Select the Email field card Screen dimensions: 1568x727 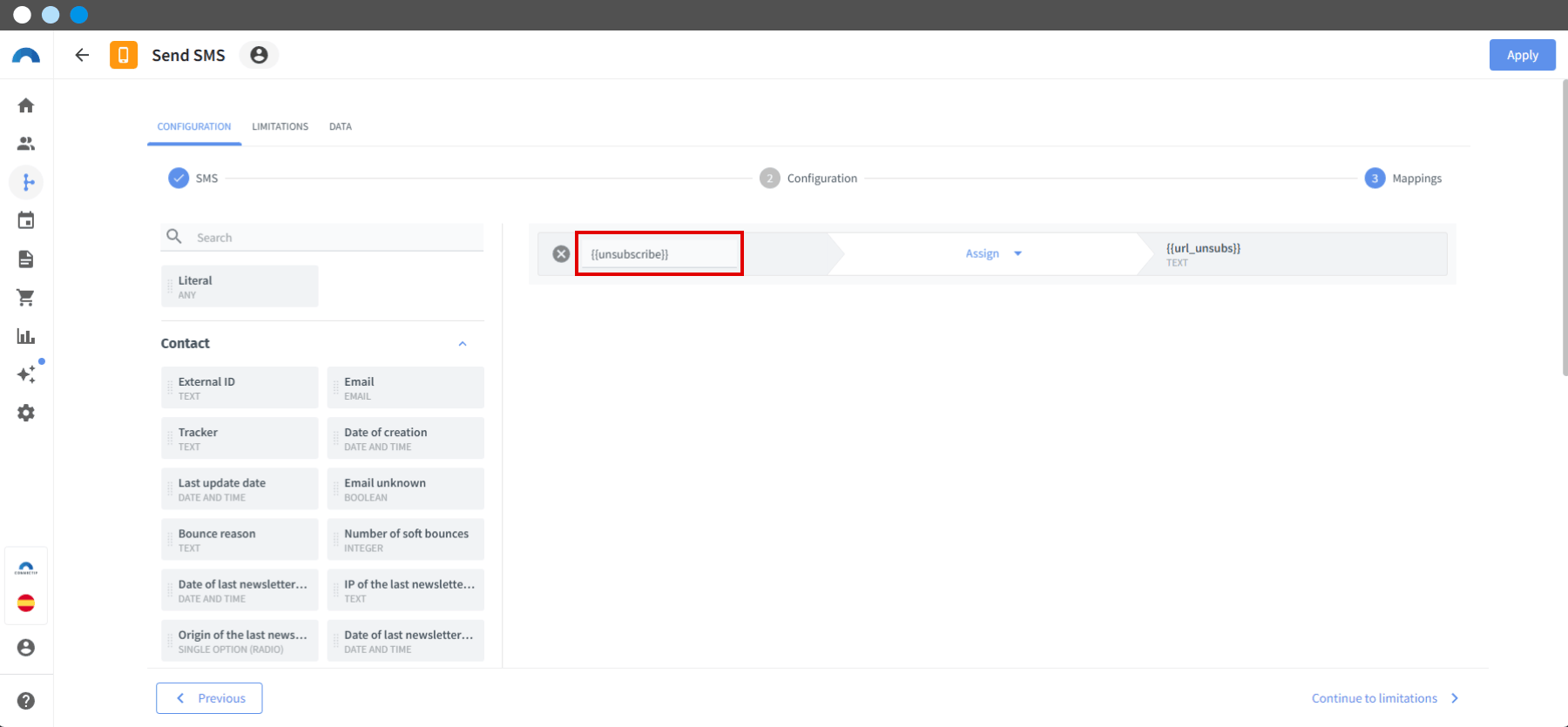[405, 387]
